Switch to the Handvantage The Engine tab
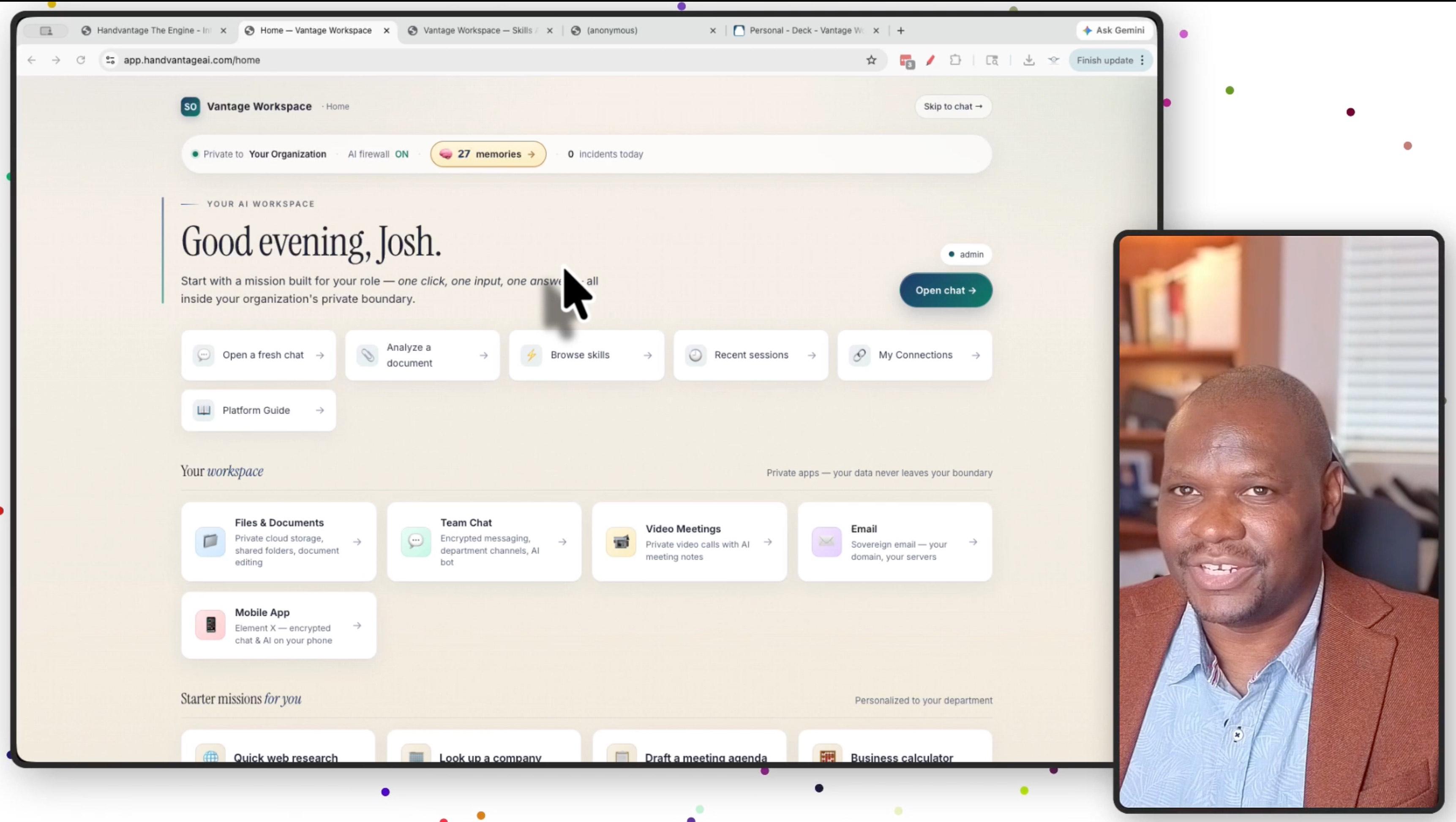1456x822 pixels. point(154,30)
